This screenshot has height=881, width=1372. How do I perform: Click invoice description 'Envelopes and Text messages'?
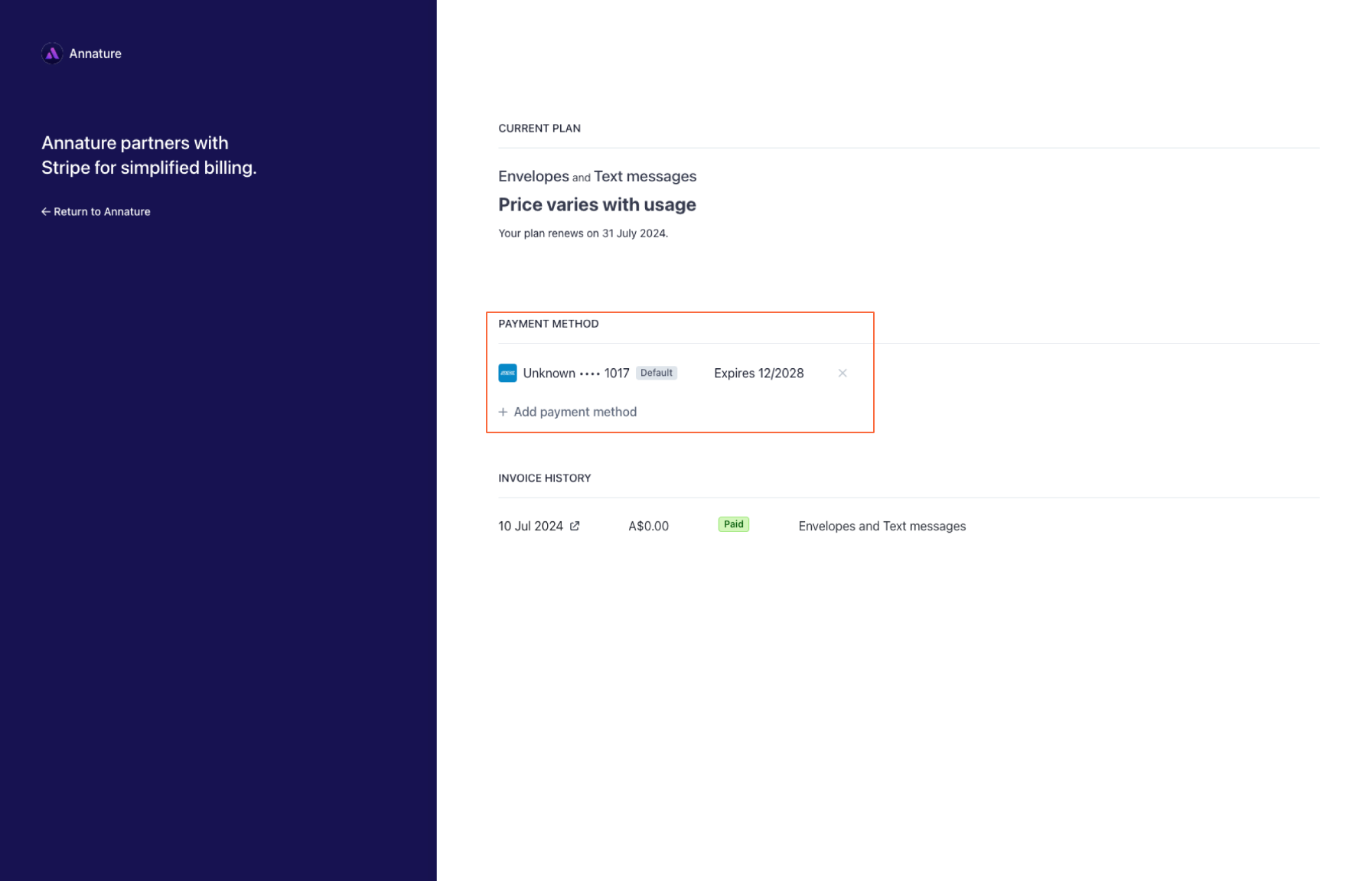point(882,526)
